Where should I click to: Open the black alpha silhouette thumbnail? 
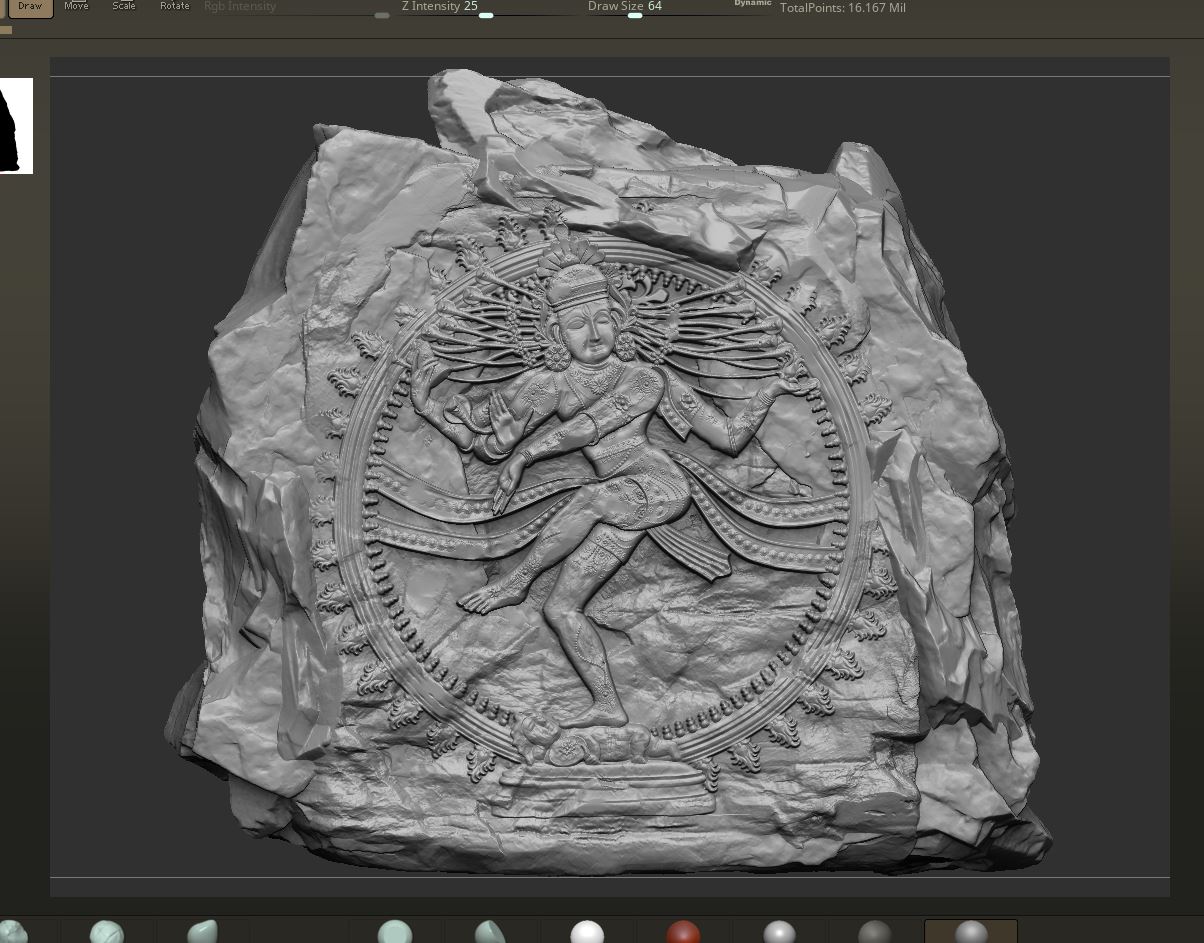[16, 126]
